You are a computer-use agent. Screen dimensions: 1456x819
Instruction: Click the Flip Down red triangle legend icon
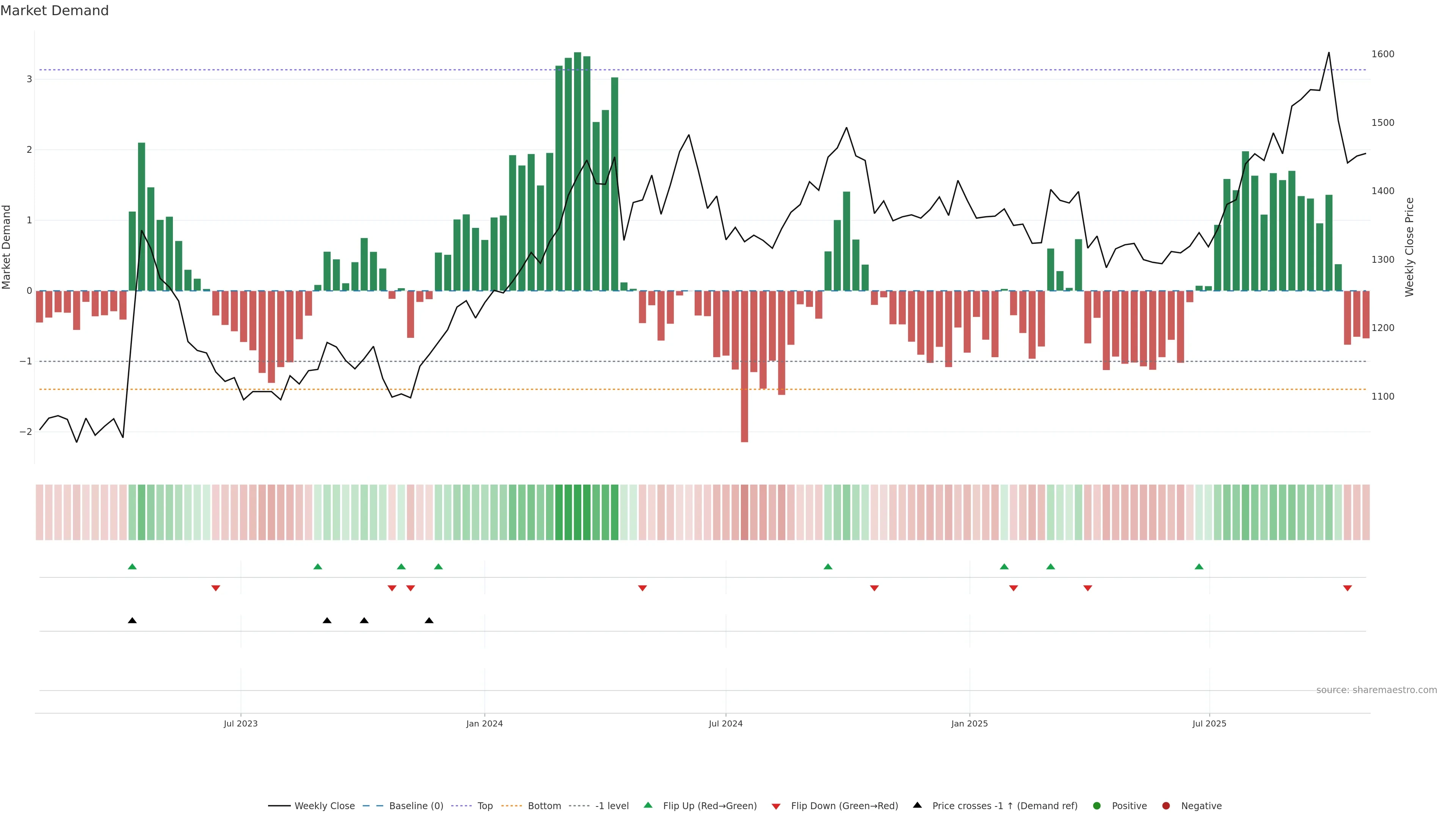[x=776, y=806]
